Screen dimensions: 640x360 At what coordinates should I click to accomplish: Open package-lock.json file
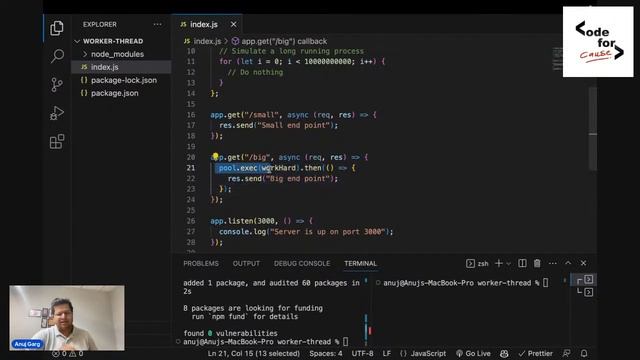[124, 80]
